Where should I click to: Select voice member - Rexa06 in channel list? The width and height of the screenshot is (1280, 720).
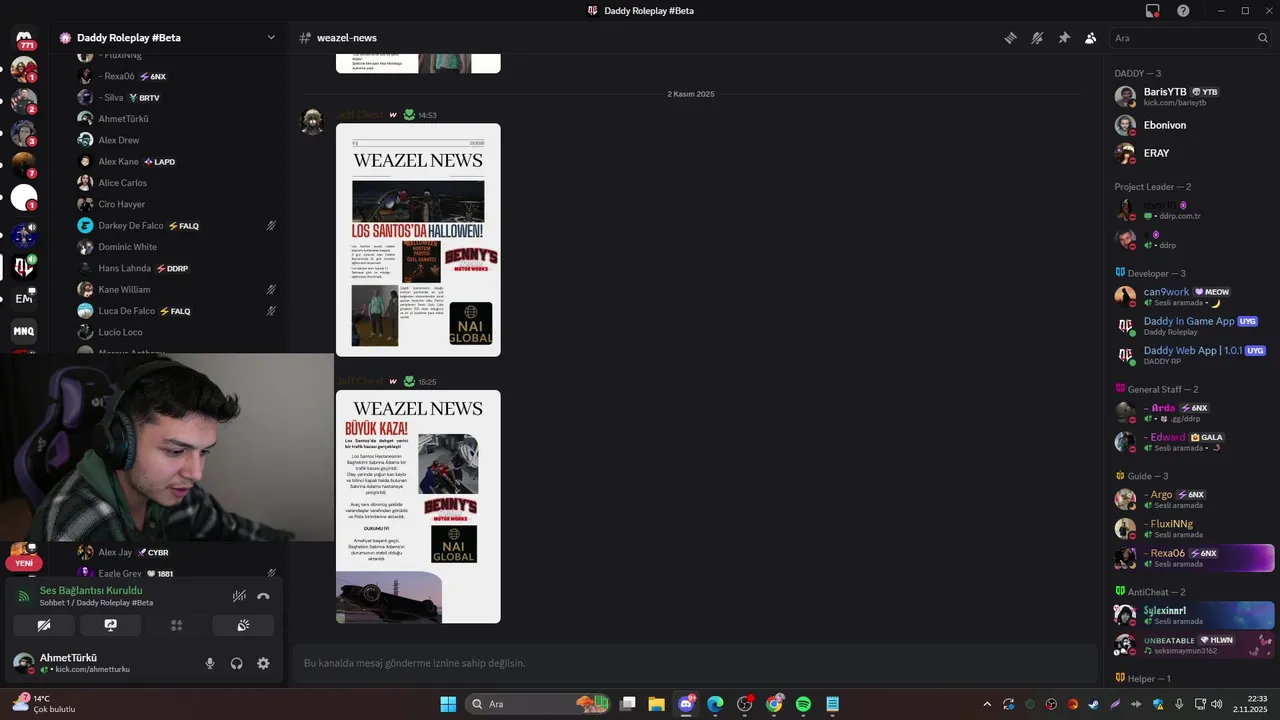180,76
